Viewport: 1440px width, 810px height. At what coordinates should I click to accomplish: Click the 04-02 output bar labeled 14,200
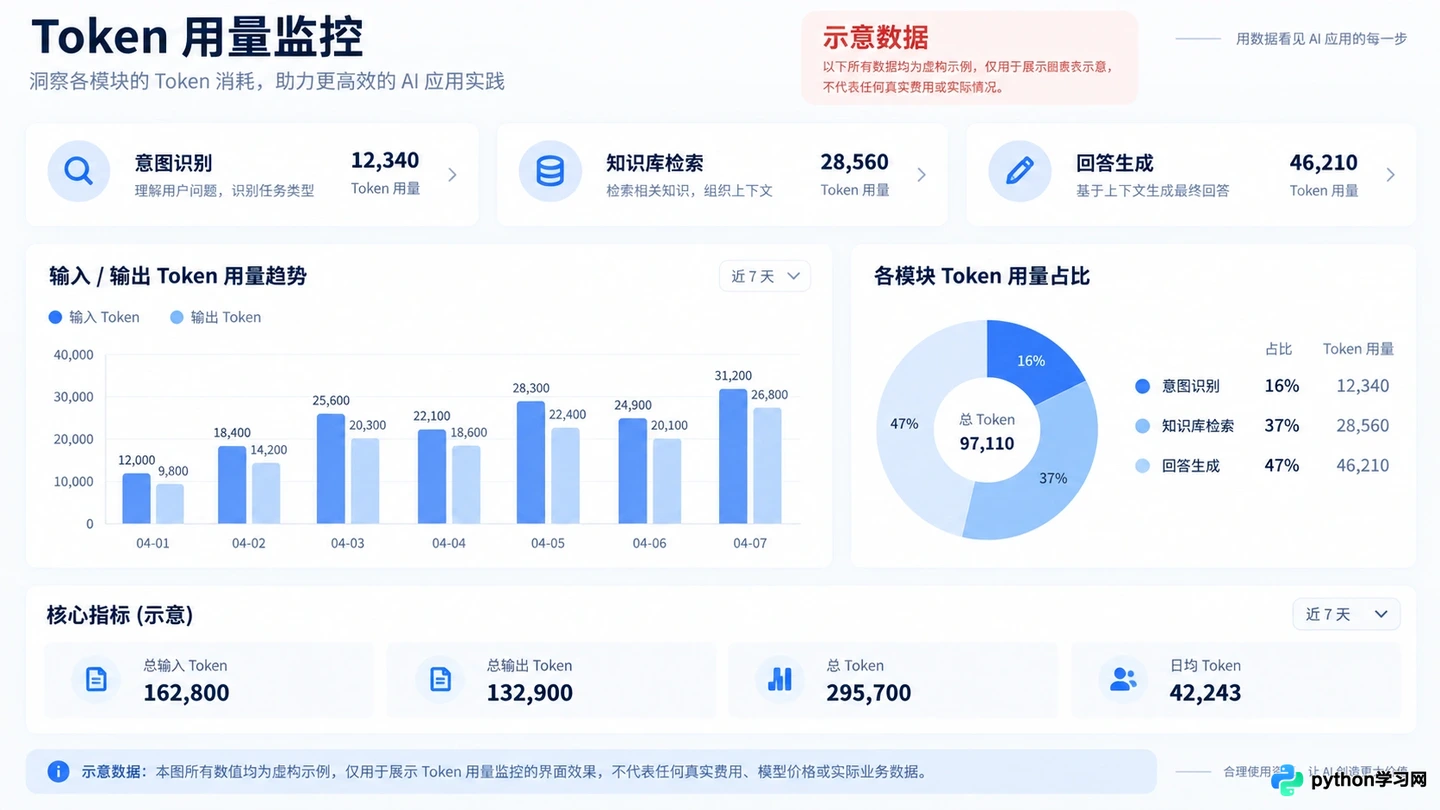pyautogui.click(x=266, y=493)
